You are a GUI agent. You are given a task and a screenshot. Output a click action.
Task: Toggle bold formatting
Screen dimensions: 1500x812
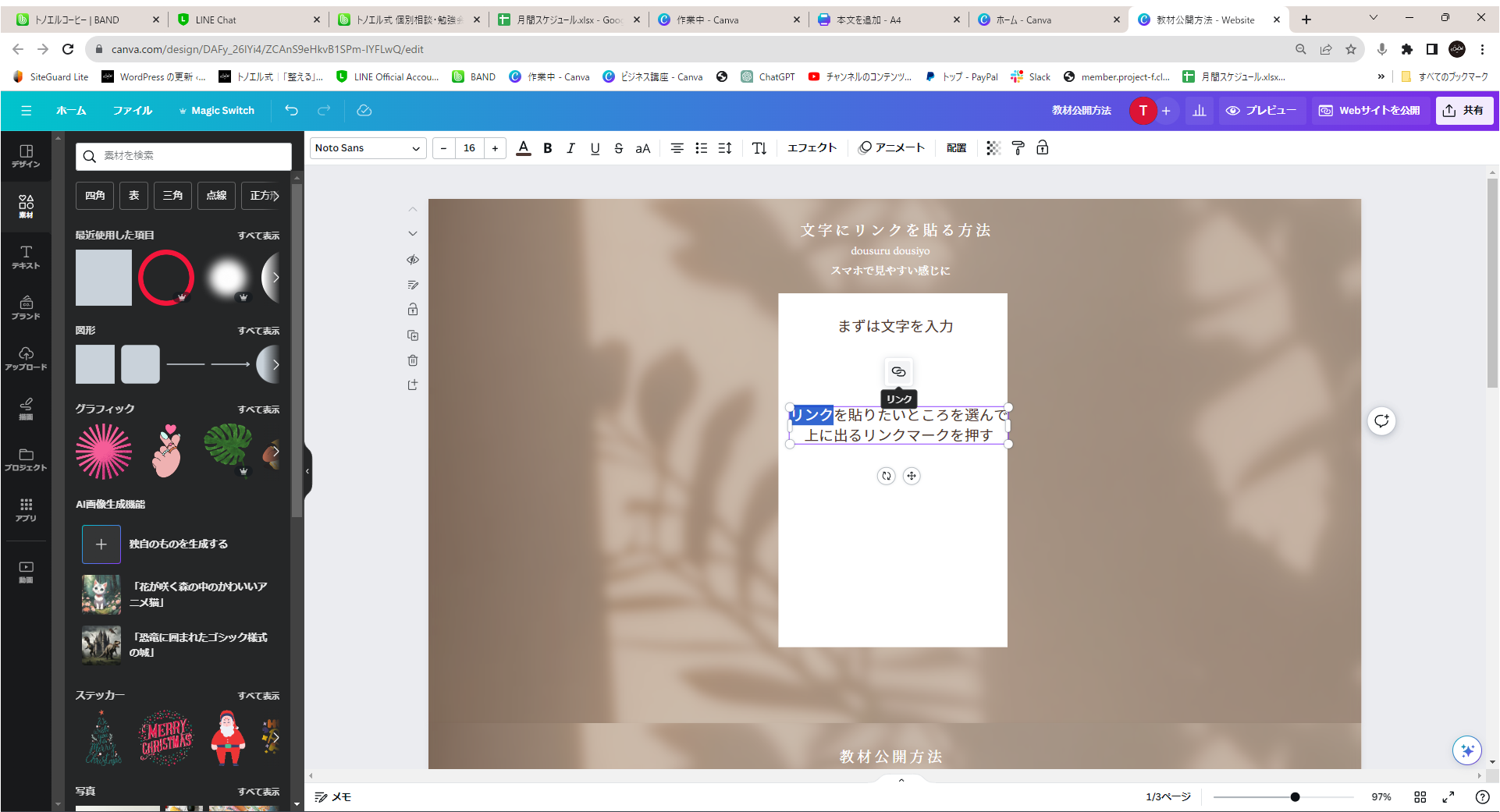click(548, 148)
